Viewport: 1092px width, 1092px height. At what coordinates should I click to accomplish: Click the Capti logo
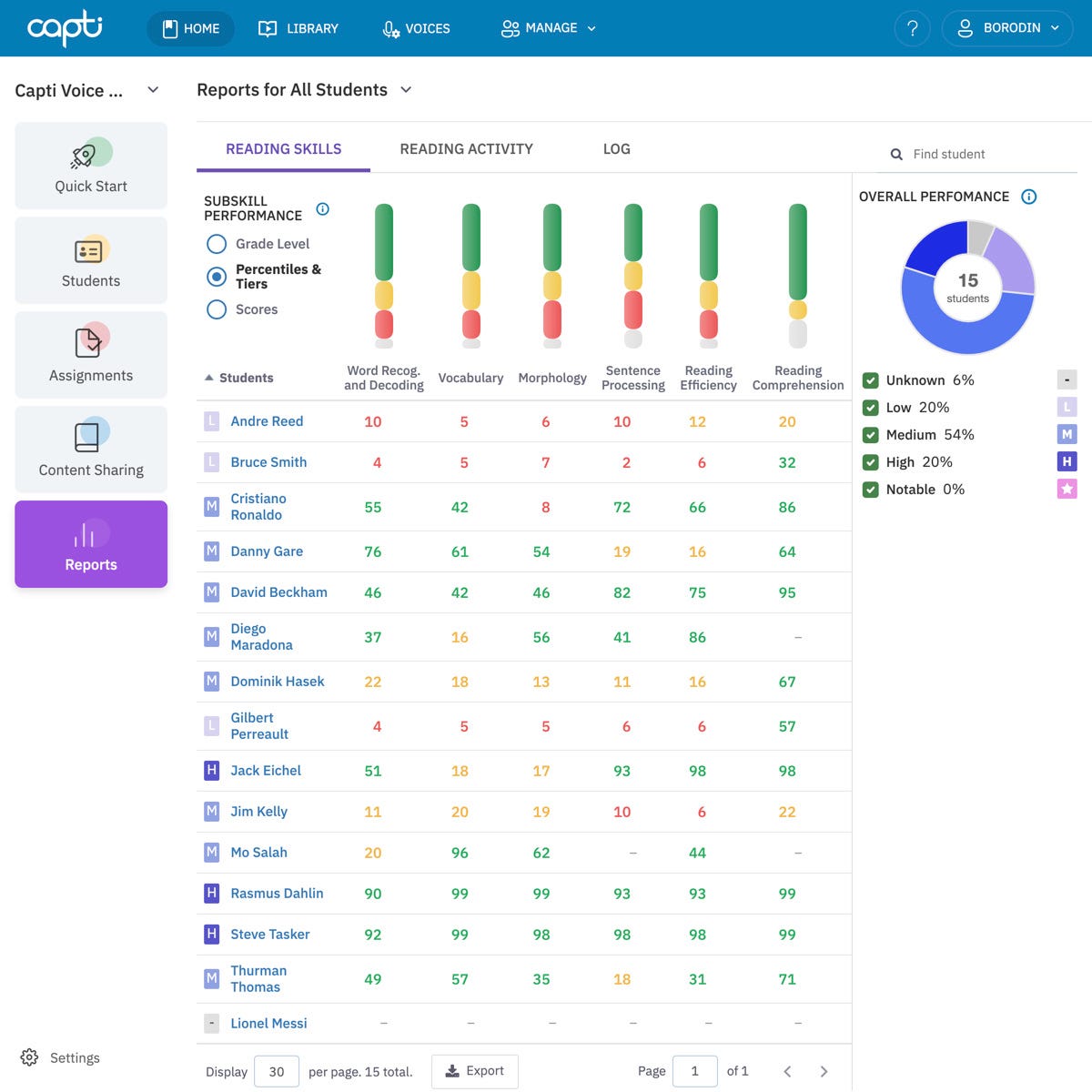tap(65, 27)
